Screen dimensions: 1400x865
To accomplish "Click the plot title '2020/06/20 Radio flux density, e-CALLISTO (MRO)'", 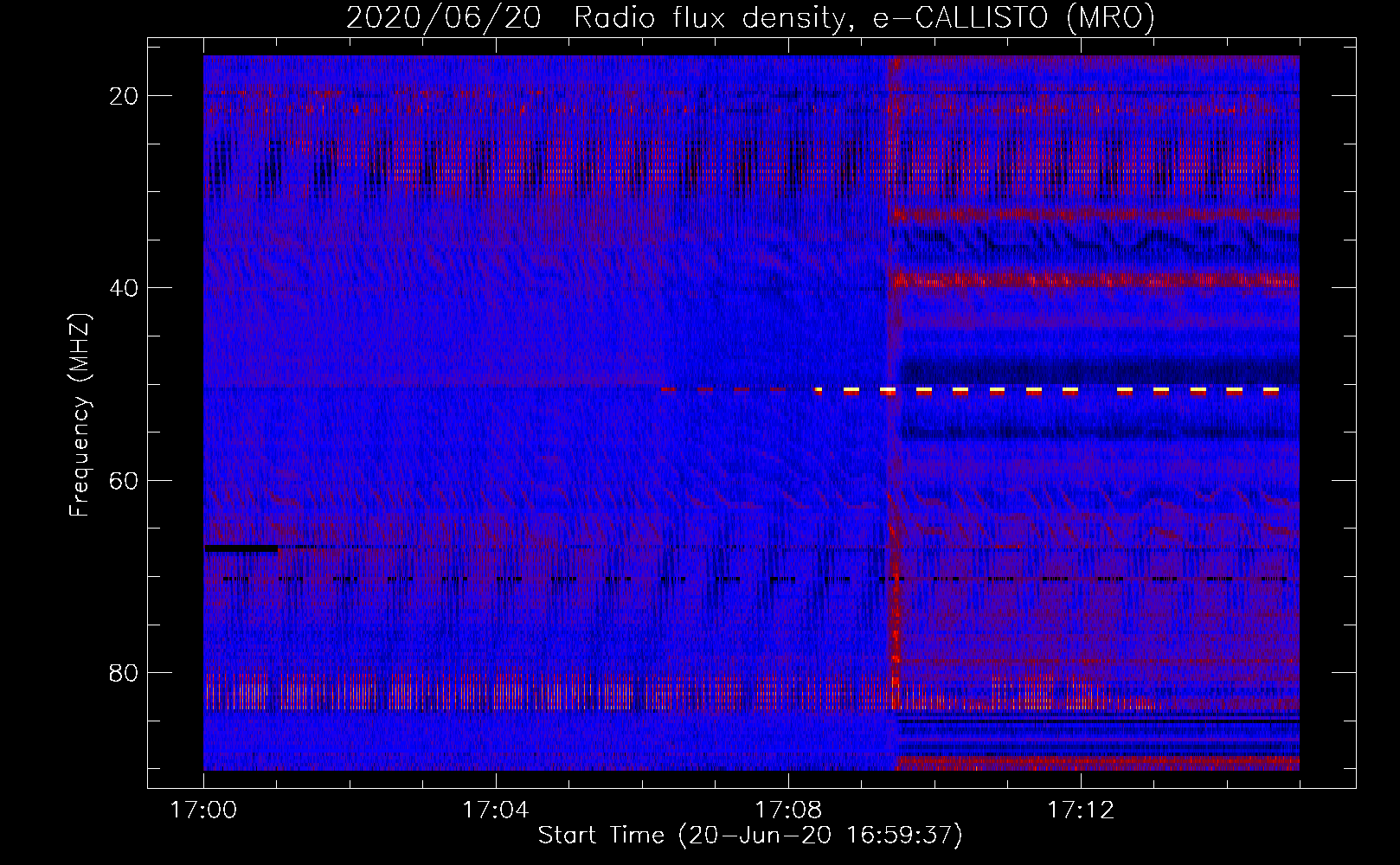I will [x=750, y=18].
